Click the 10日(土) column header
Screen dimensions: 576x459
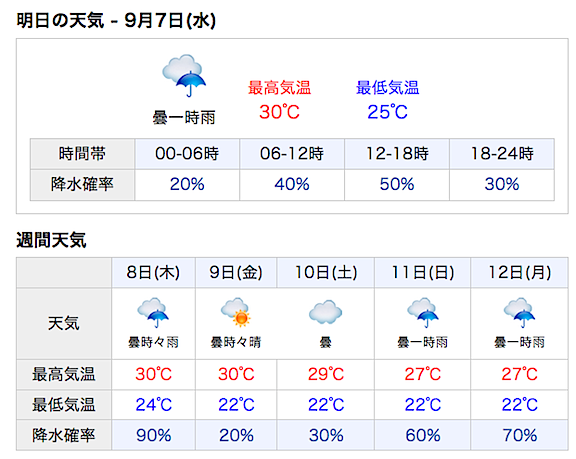[x=325, y=272]
